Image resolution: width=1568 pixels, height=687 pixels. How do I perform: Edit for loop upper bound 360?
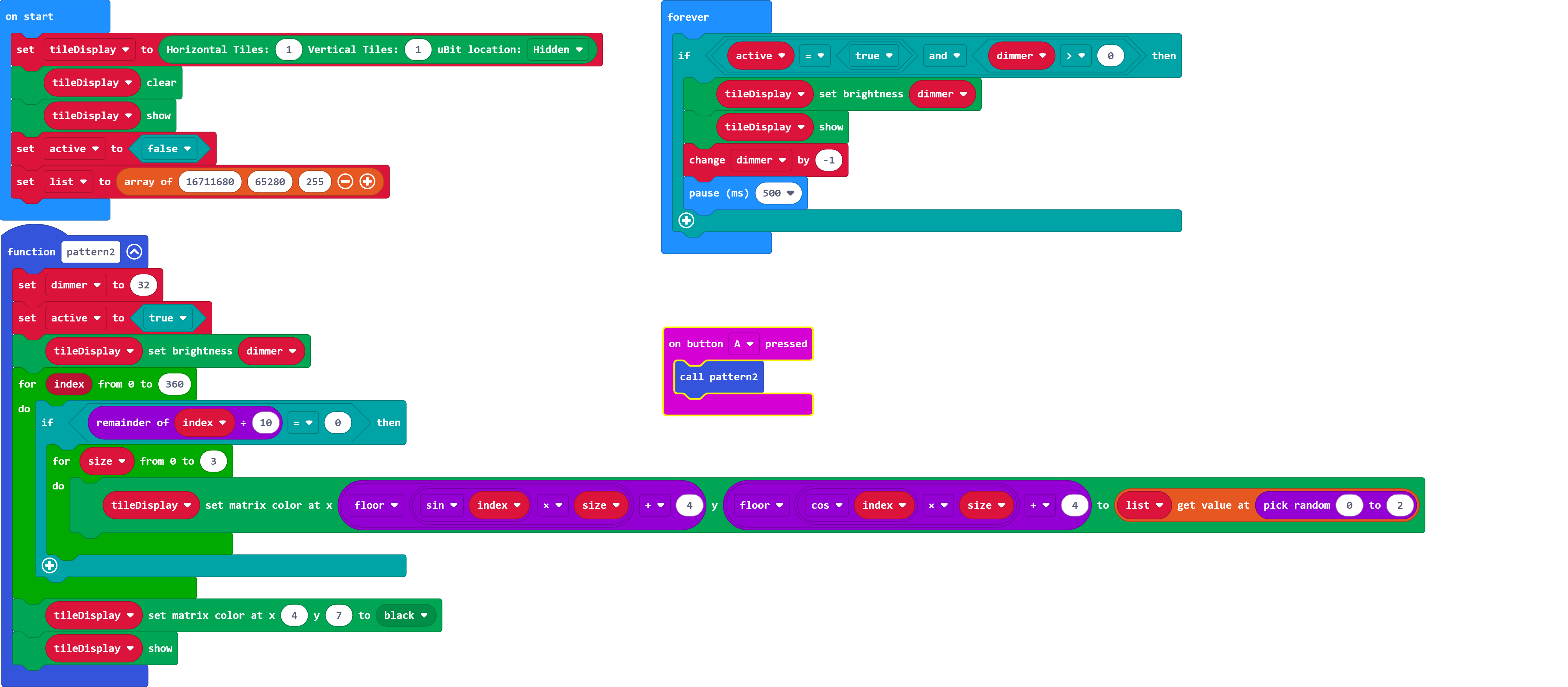pyautogui.click(x=175, y=384)
